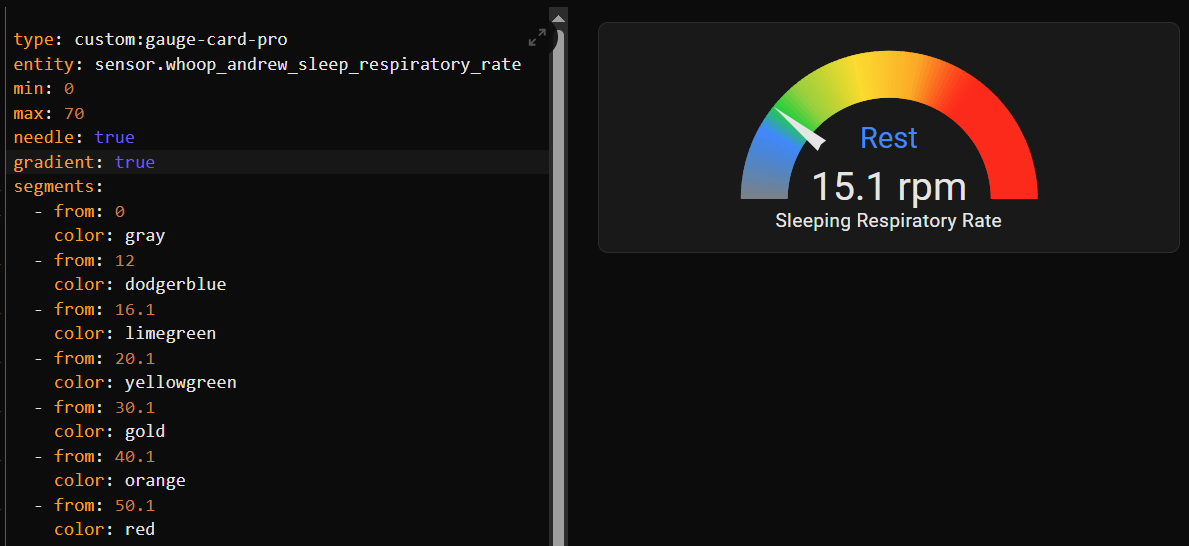
Task: Click the 'color: yellowgreen' line
Action: click(145, 383)
